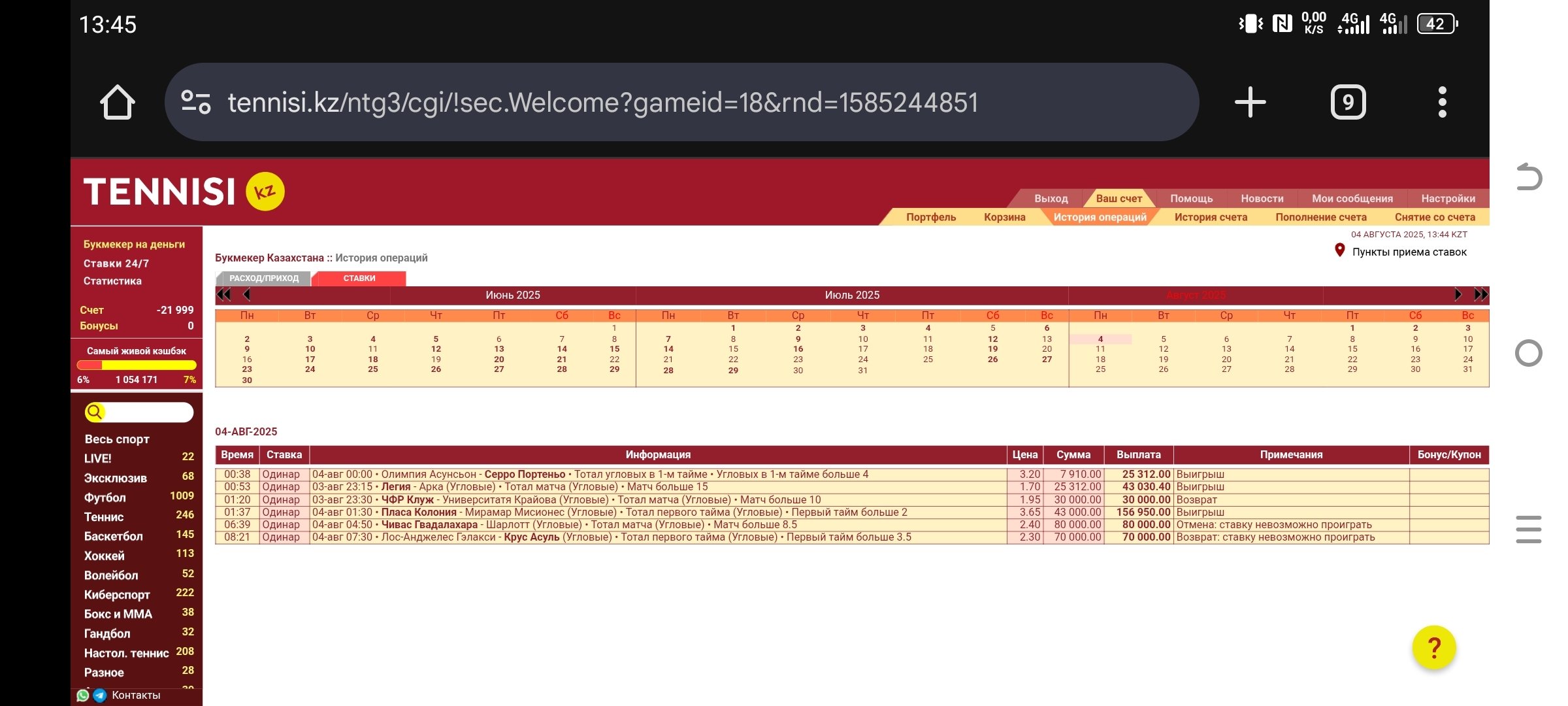
Task: Jump back with double left arrow in calendar
Action: coord(224,295)
